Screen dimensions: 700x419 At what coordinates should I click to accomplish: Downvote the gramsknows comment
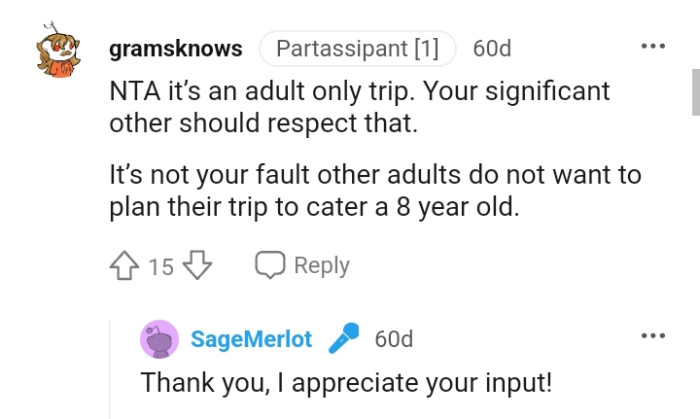pos(199,266)
